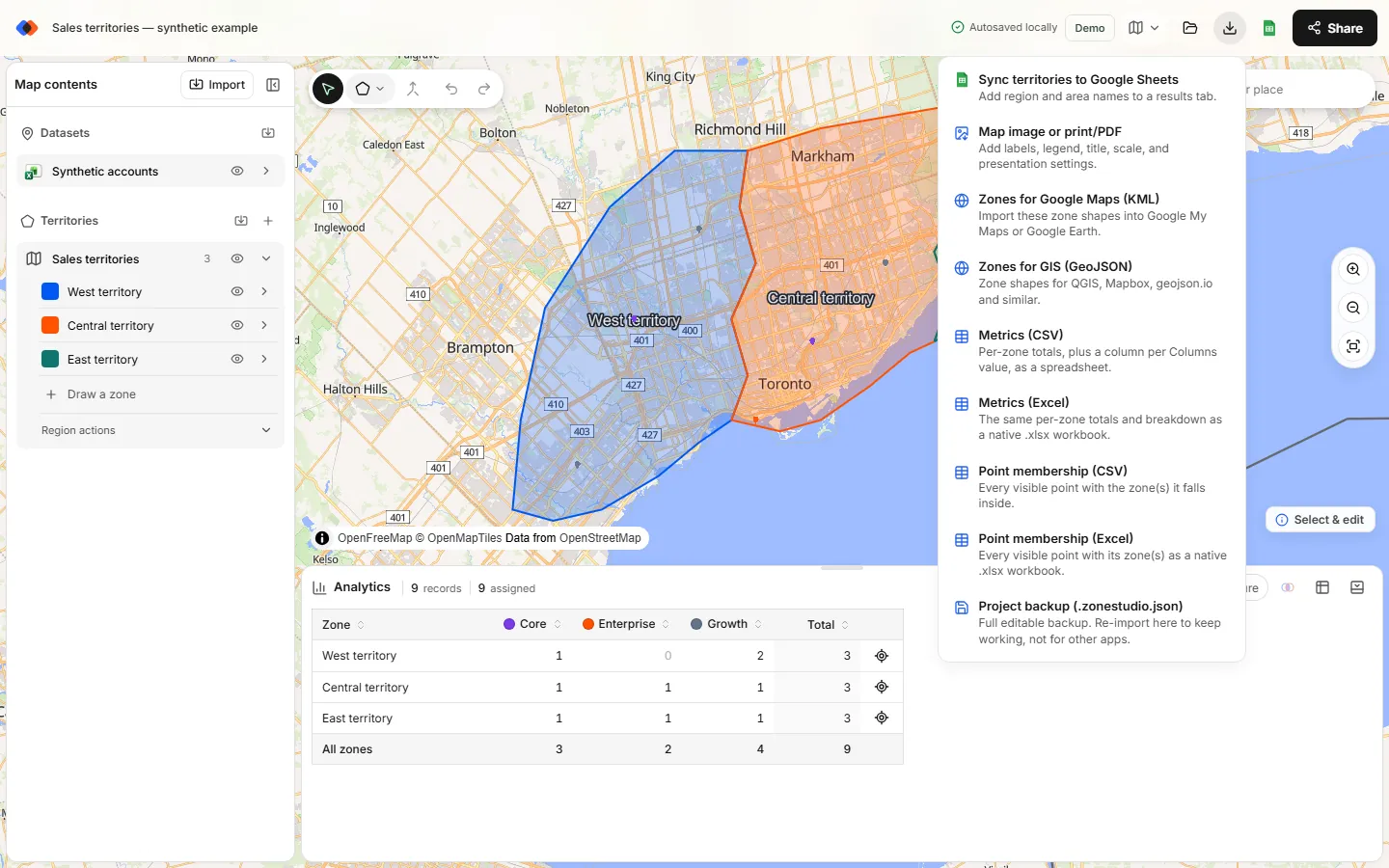Select Map image or print/PDF export
This screenshot has height=868, width=1389.
tap(1092, 148)
